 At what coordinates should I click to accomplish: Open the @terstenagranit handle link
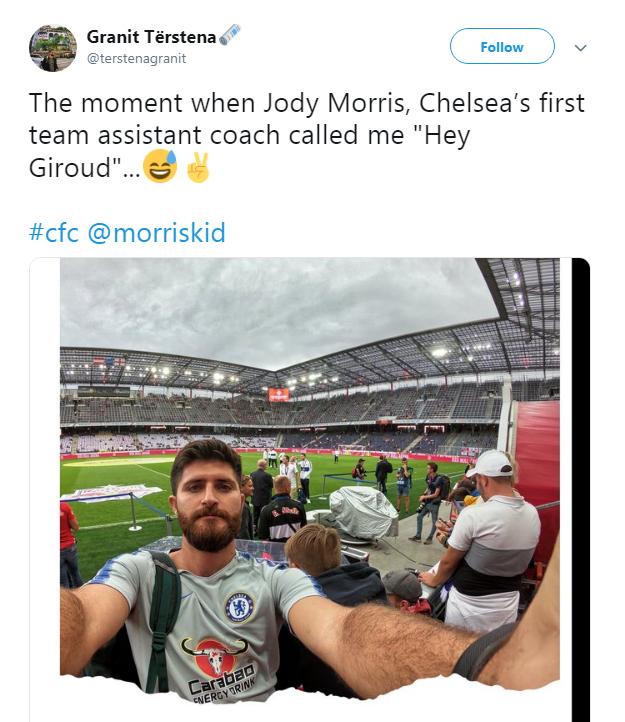tap(136, 58)
